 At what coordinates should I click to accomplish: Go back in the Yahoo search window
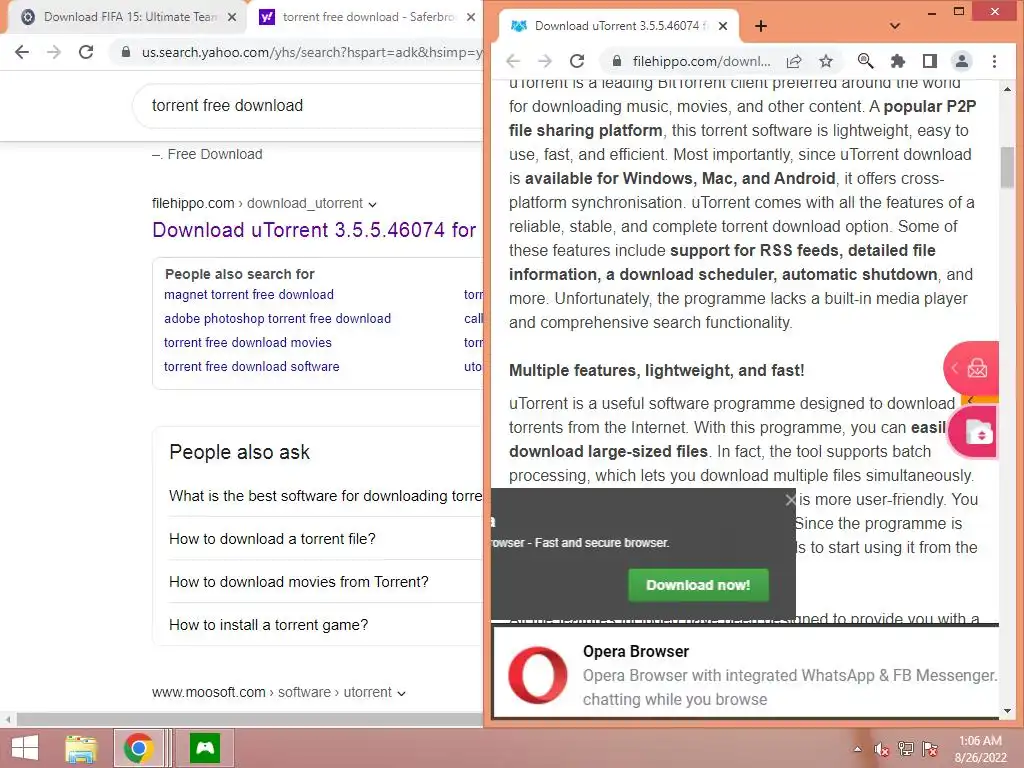click(x=22, y=52)
